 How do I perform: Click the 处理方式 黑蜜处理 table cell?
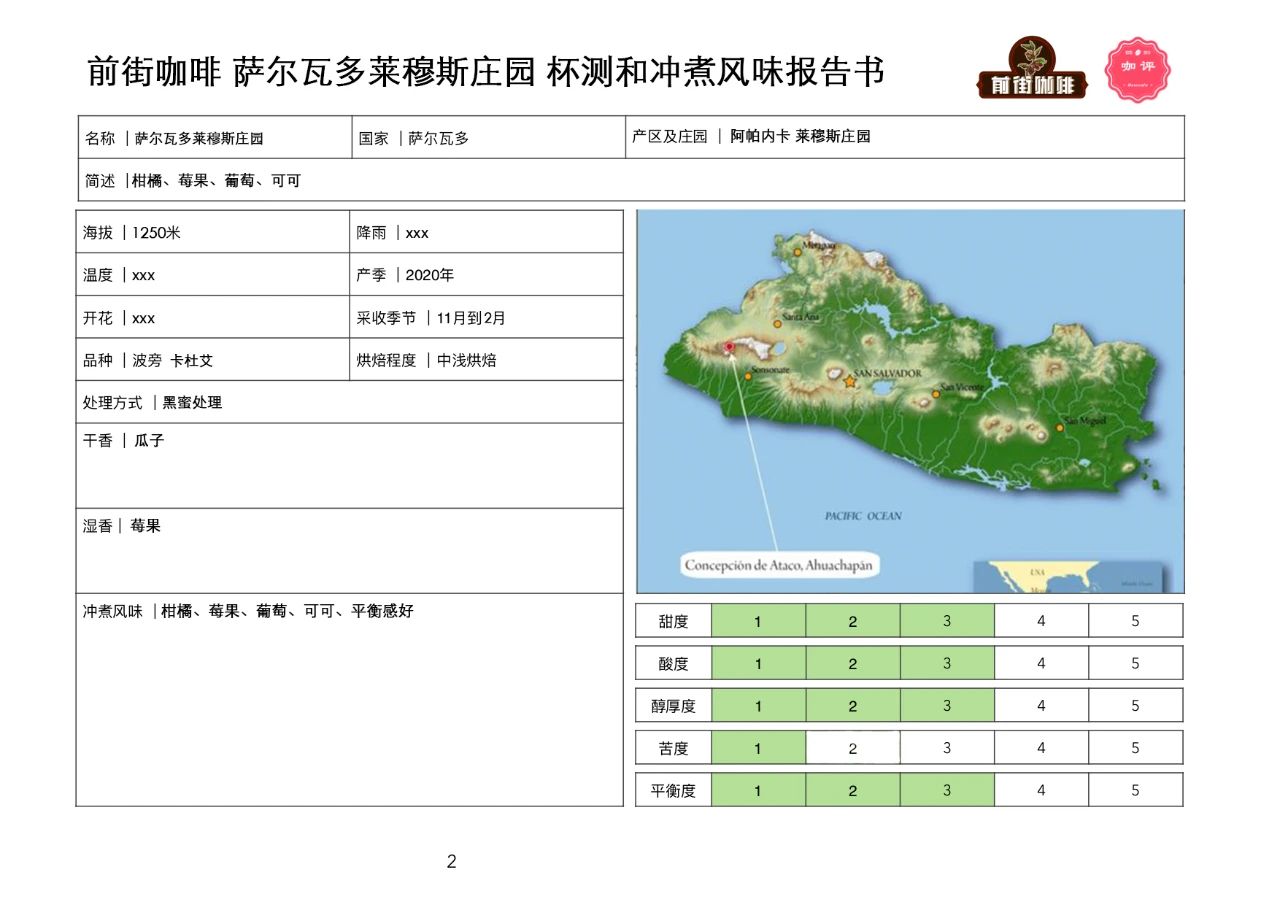tap(349, 402)
